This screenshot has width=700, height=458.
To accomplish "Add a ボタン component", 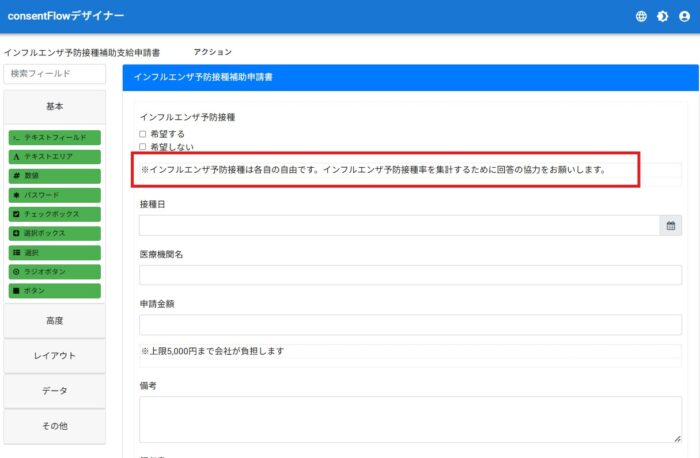I will coord(54,291).
